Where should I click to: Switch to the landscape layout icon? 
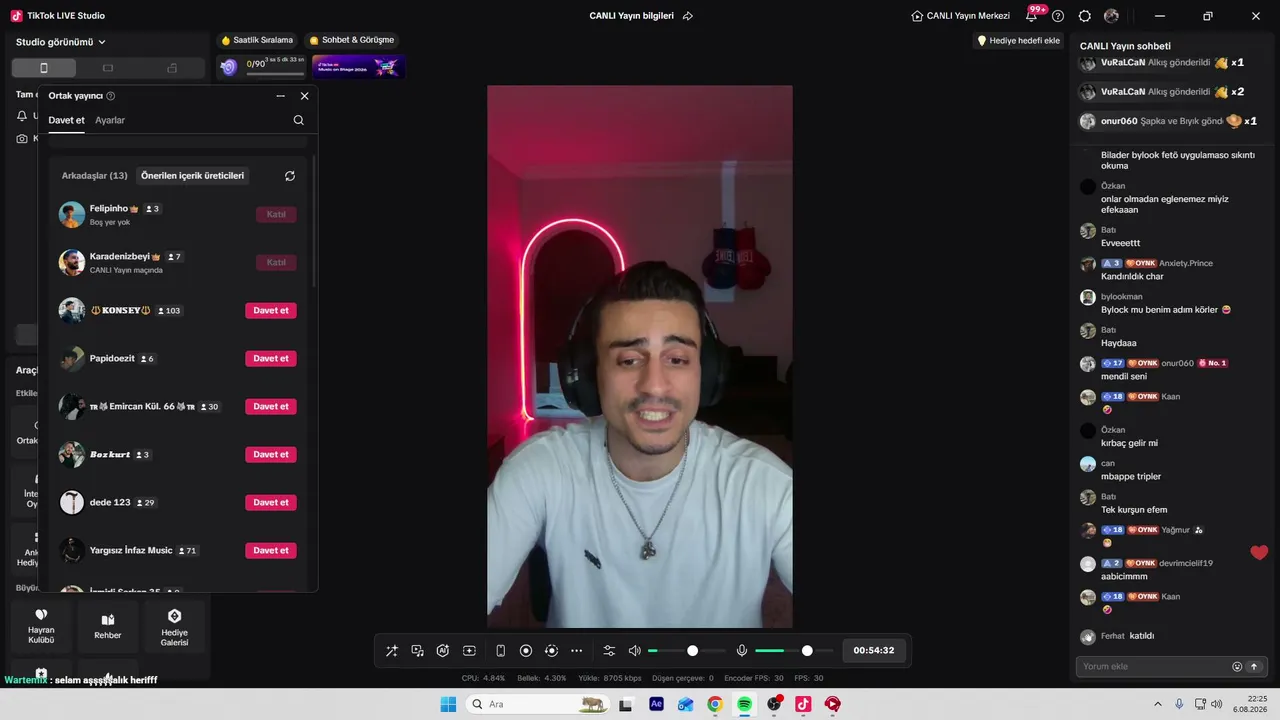pos(108,68)
